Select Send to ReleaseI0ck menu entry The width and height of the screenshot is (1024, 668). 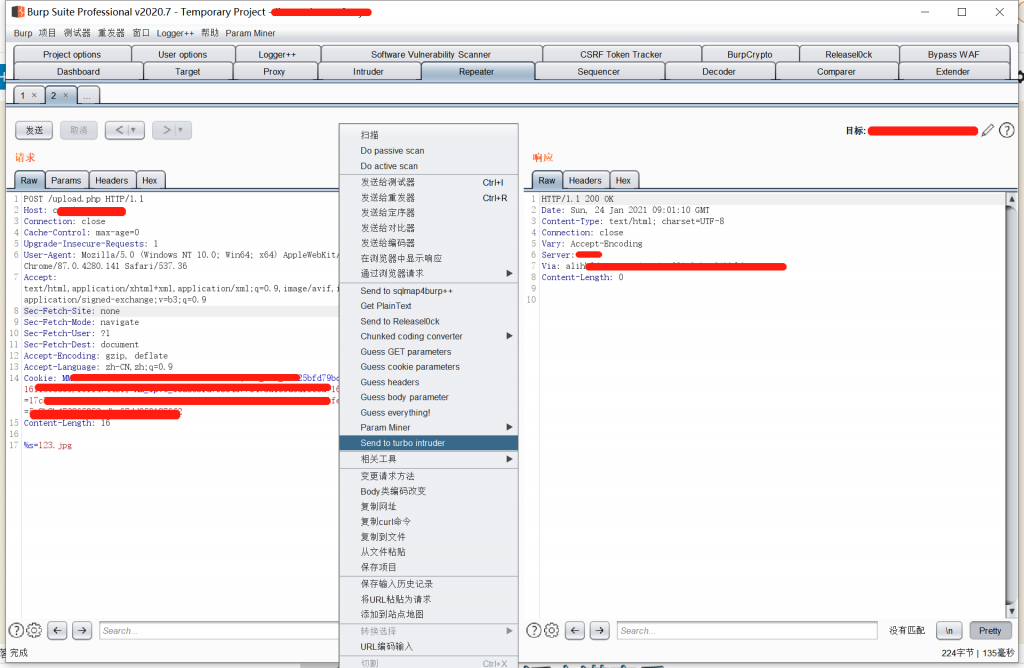[x=429, y=321]
